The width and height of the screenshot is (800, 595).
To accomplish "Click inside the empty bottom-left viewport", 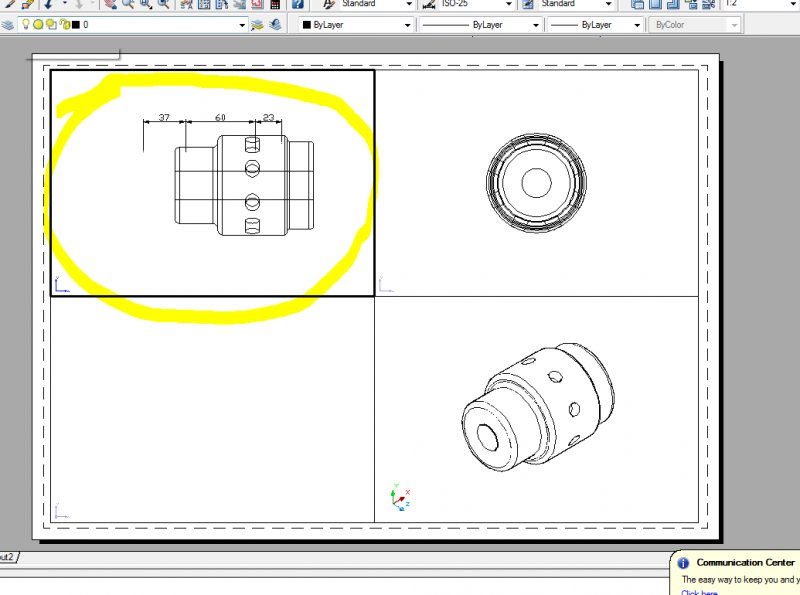I will [212, 409].
